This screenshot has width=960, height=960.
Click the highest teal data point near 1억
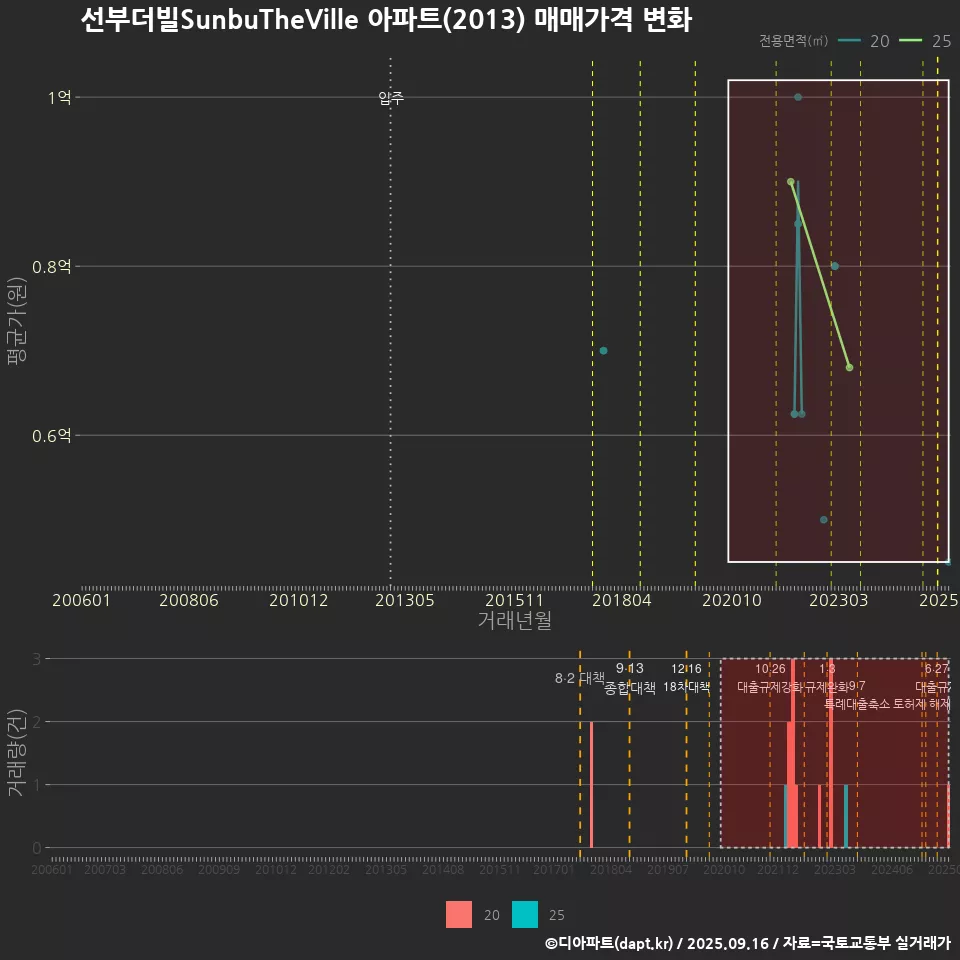click(798, 97)
